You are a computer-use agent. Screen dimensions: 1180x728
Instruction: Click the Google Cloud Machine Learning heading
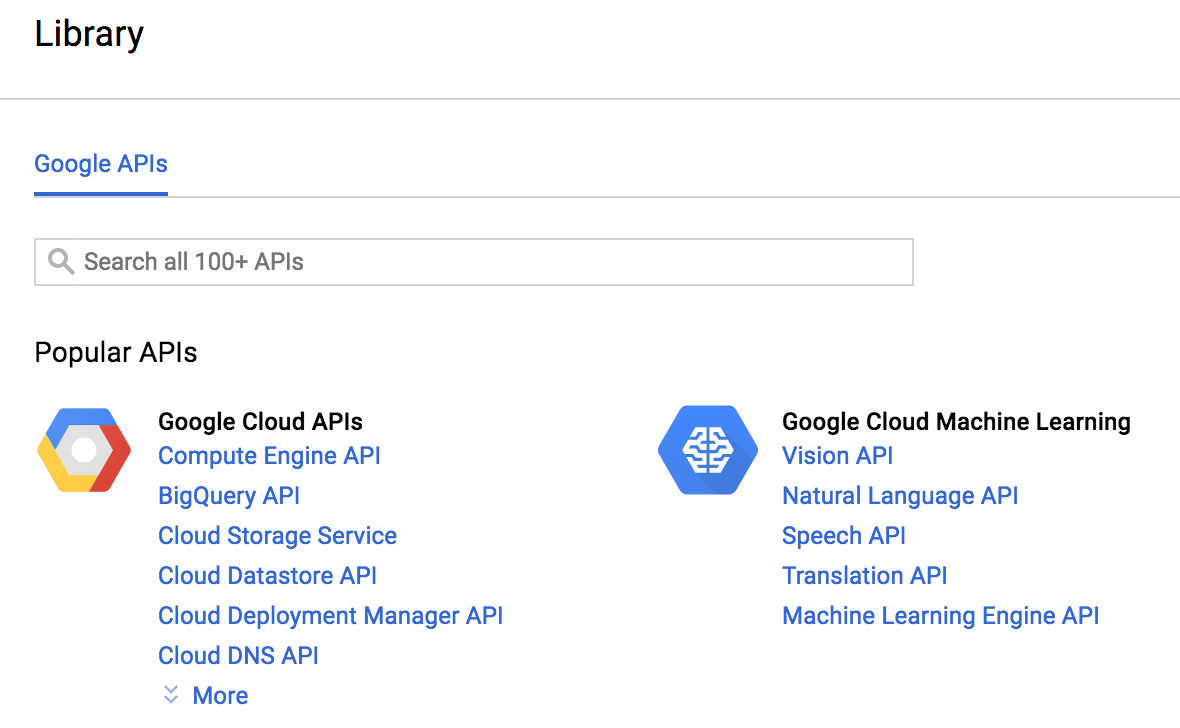(956, 422)
